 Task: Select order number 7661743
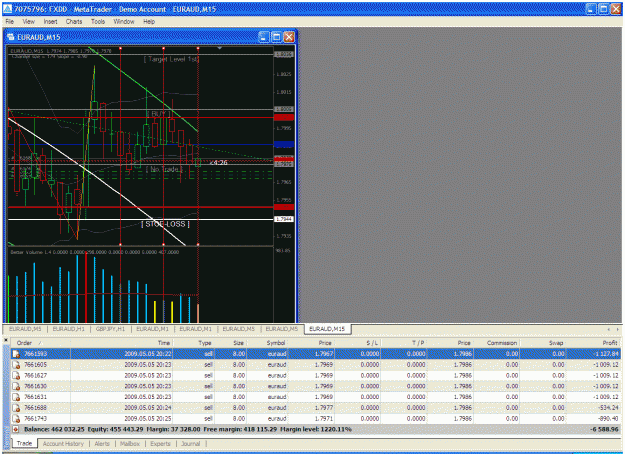[x=35, y=419]
